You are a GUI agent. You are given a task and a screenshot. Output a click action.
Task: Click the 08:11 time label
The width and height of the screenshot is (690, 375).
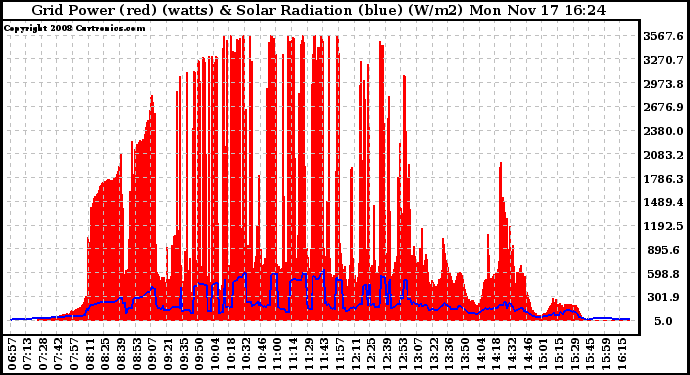coord(90,353)
